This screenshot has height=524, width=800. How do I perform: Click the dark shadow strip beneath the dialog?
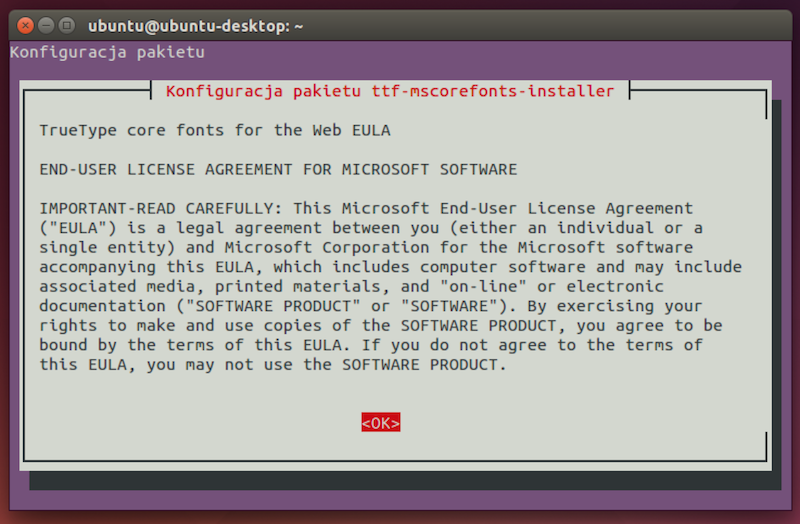[405, 481]
